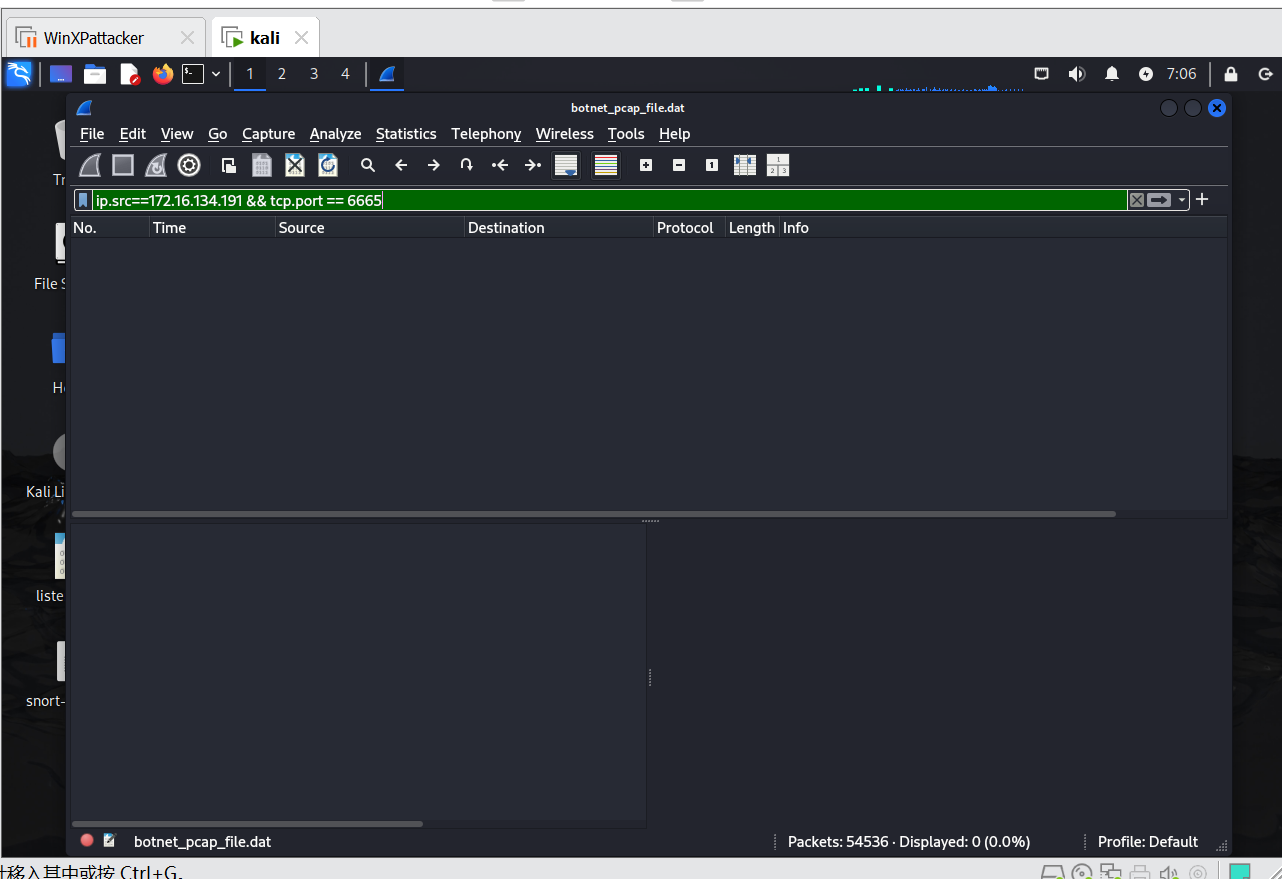Image resolution: width=1282 pixels, height=879 pixels.
Task: Click the Profile: Default status entry
Action: [x=1148, y=842]
